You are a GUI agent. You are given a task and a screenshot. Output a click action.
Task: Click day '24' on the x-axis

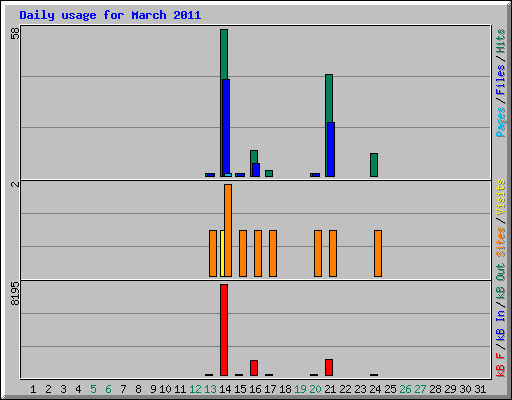(x=375, y=389)
